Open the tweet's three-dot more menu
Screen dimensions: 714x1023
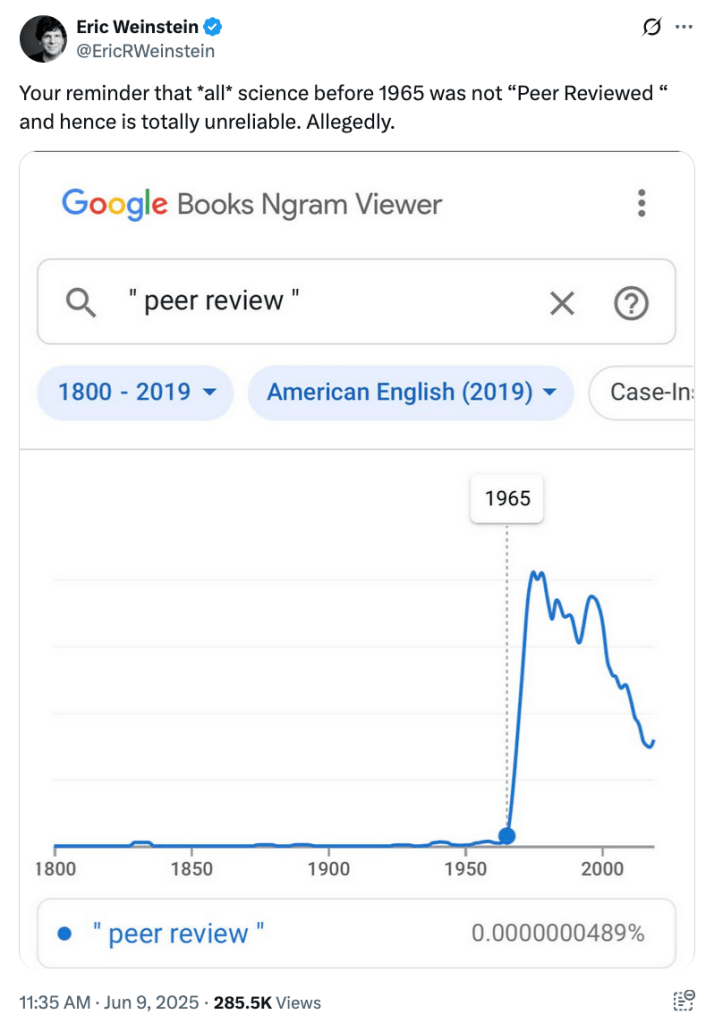pos(684,28)
